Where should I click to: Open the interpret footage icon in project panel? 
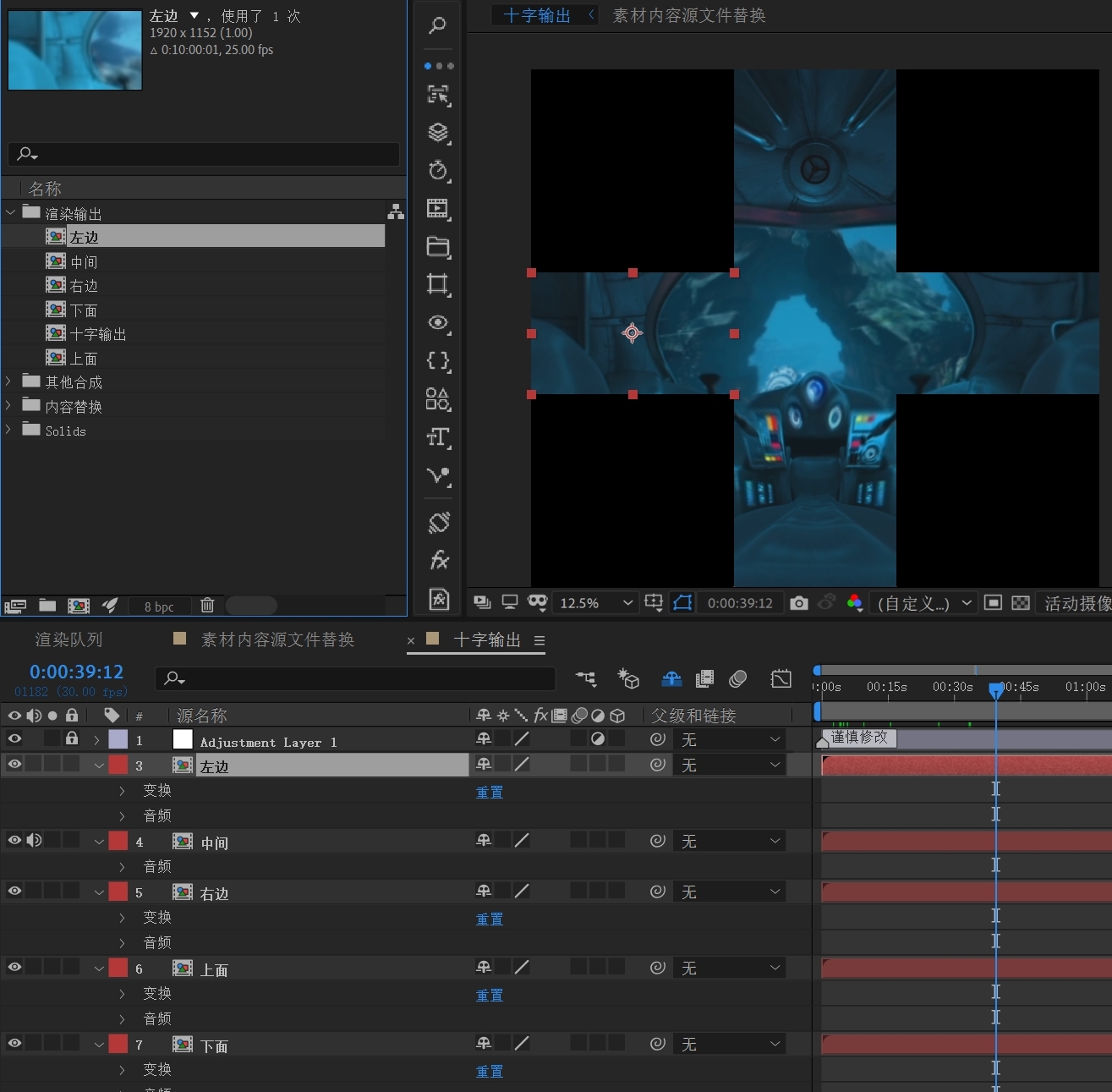click(15, 606)
